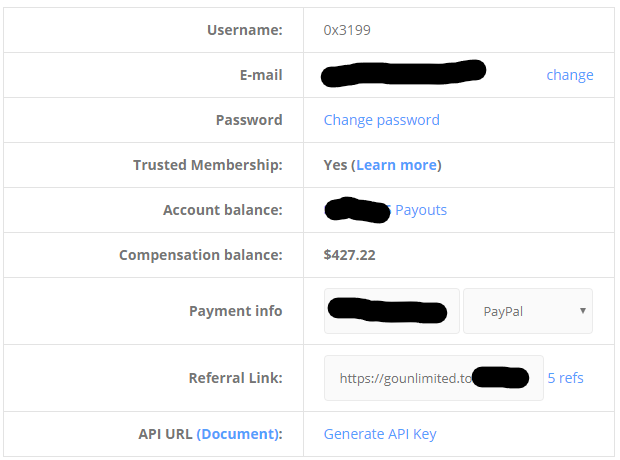
Task: Open the Change password link
Action: click(x=381, y=120)
